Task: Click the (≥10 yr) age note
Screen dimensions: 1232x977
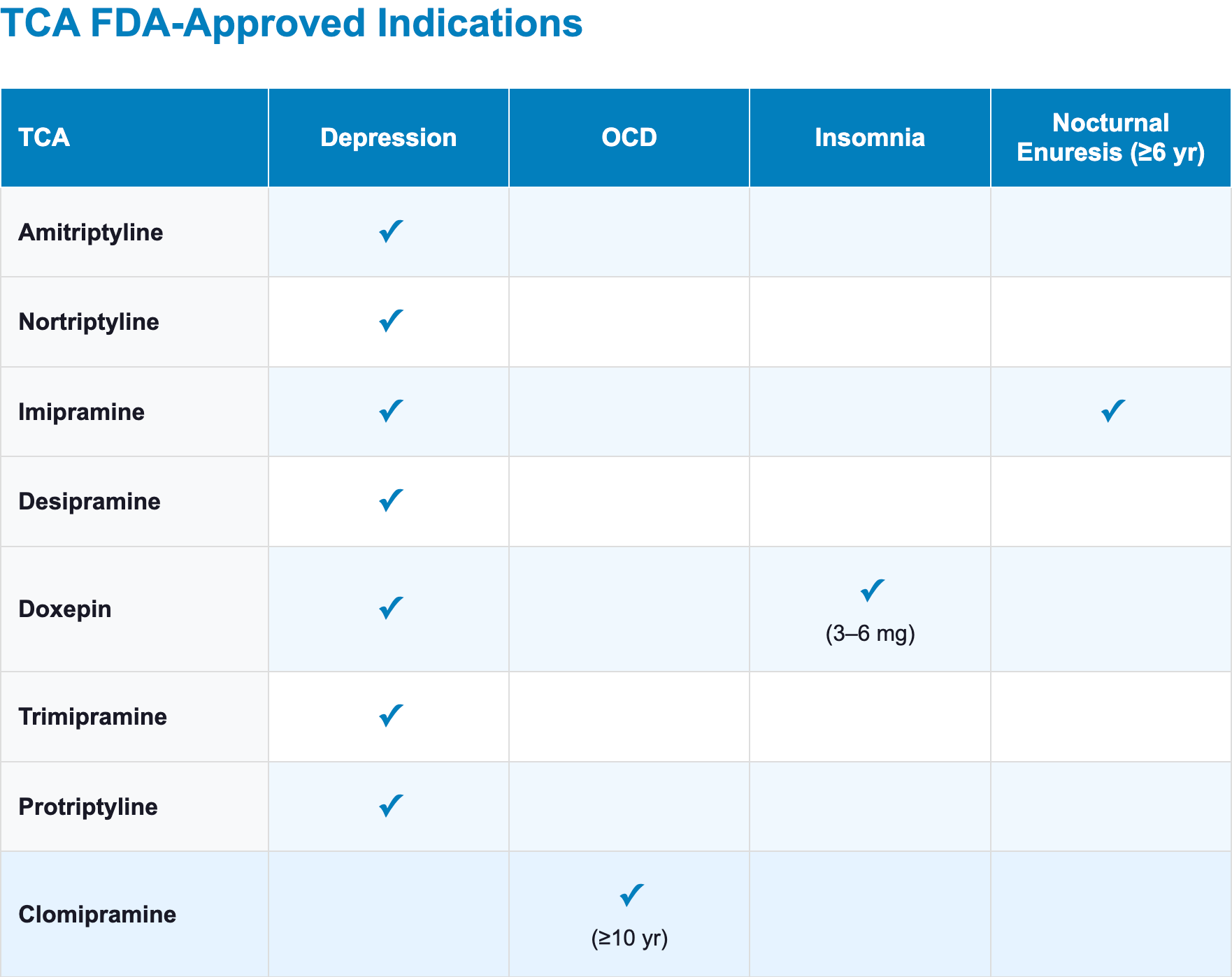Action: (x=629, y=938)
